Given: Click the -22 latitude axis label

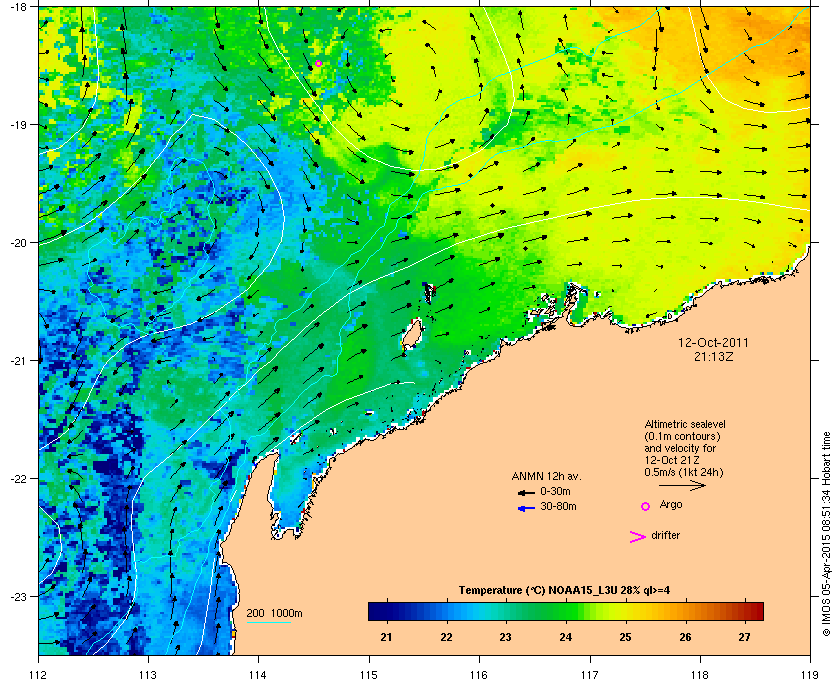Looking at the screenshot, I should pyautogui.click(x=18, y=478).
